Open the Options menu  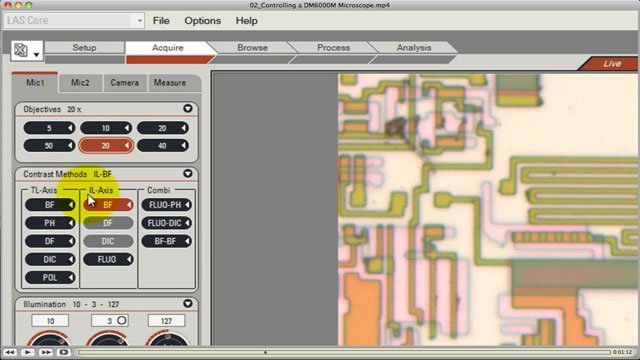tap(202, 21)
